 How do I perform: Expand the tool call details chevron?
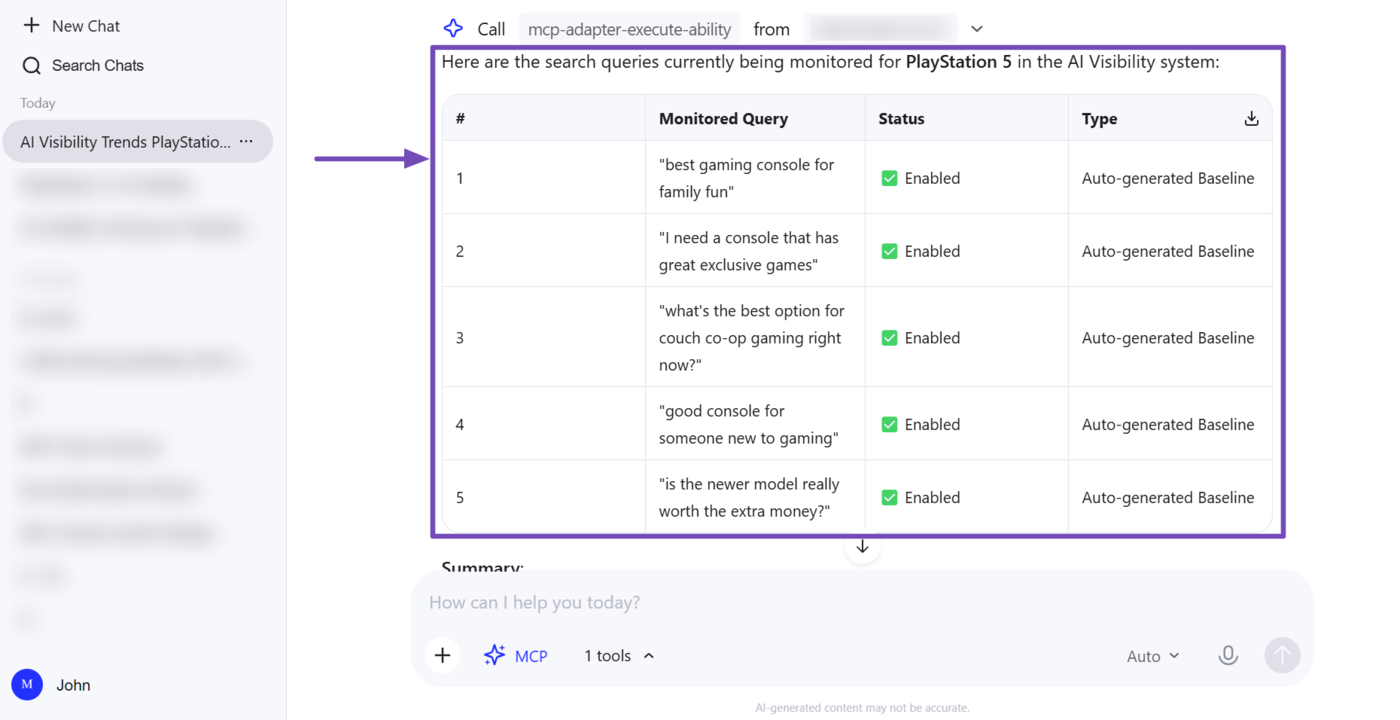coord(977,29)
